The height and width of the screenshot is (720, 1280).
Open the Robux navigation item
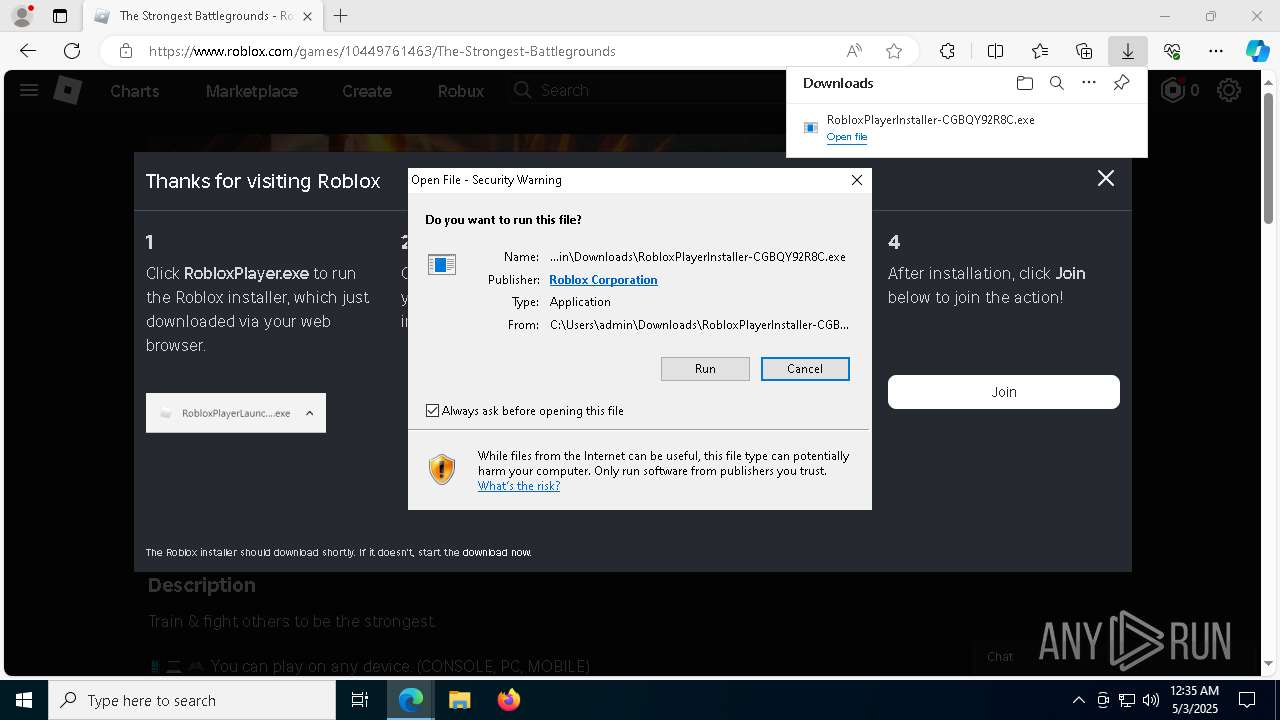[x=461, y=91]
